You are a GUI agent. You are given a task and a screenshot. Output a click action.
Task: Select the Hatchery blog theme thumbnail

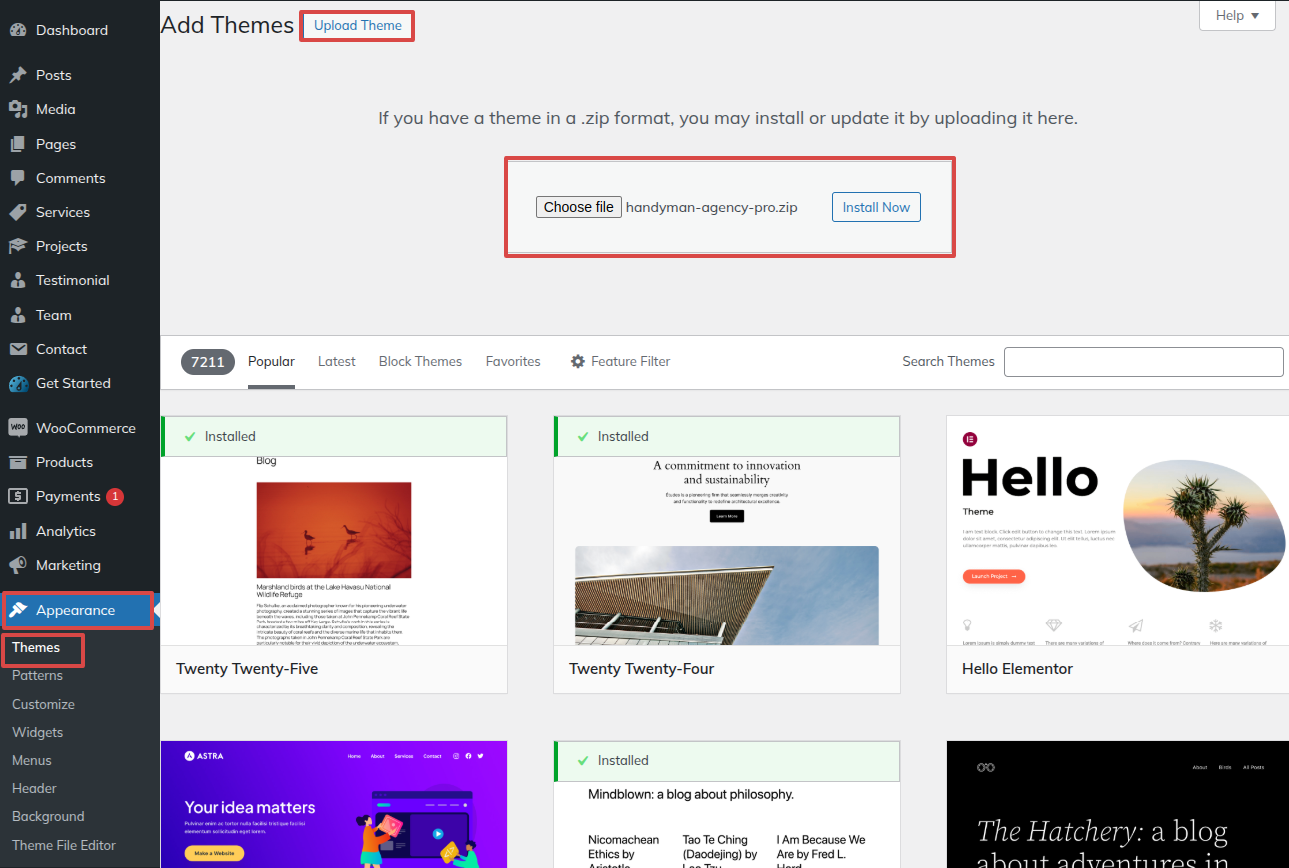(x=1118, y=804)
